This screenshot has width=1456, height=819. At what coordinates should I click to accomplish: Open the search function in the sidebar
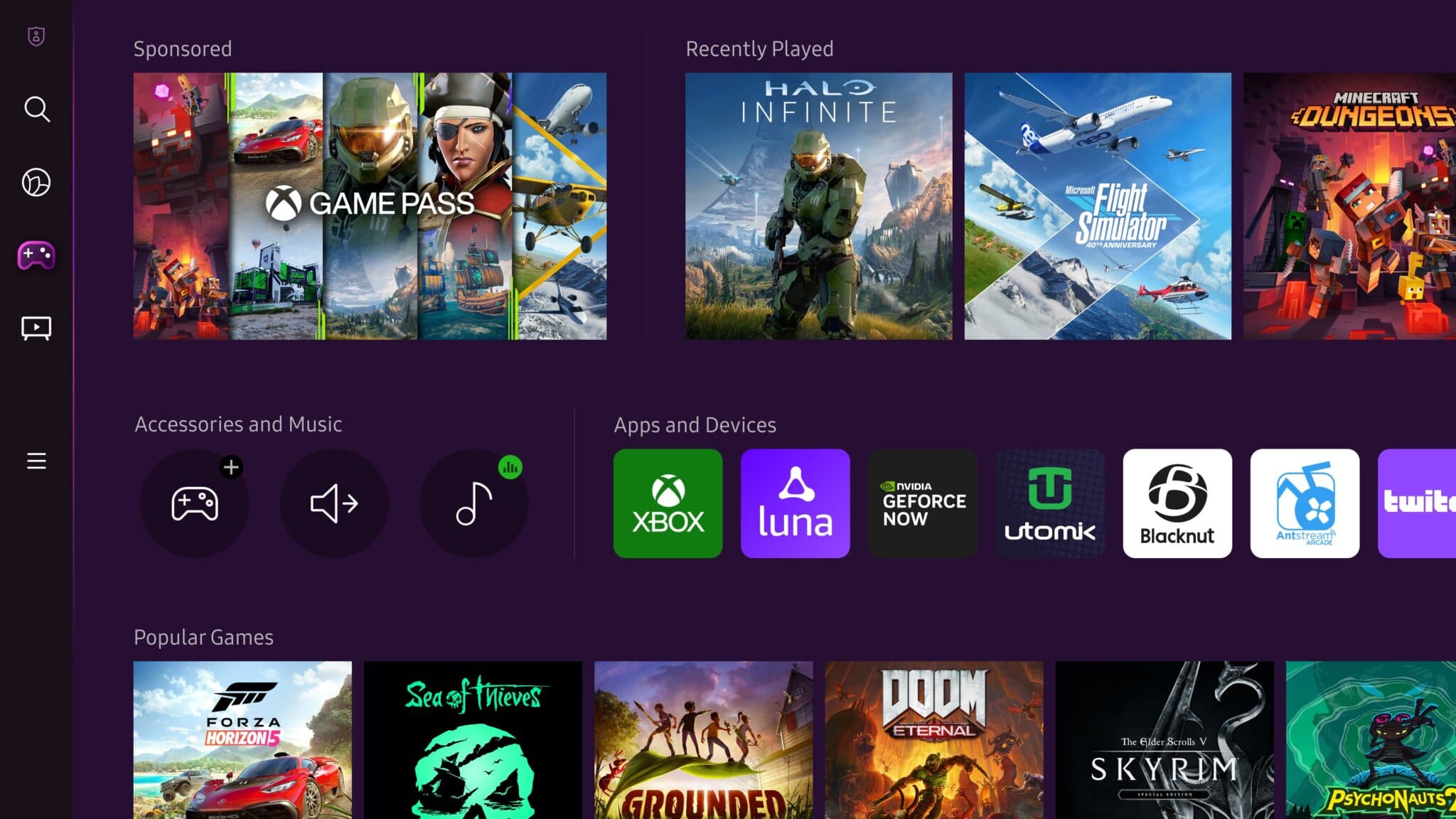tap(36, 109)
